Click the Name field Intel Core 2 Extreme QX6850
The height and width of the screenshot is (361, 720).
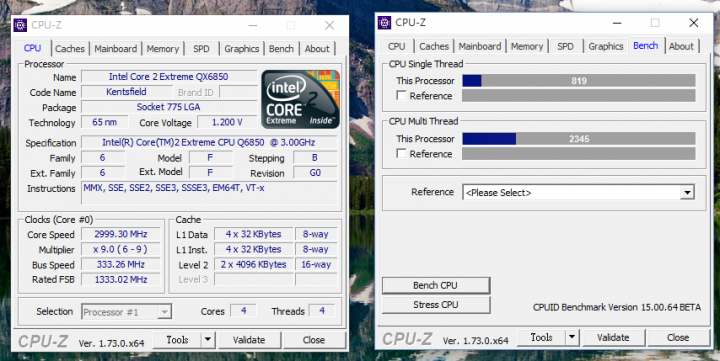tap(169, 77)
